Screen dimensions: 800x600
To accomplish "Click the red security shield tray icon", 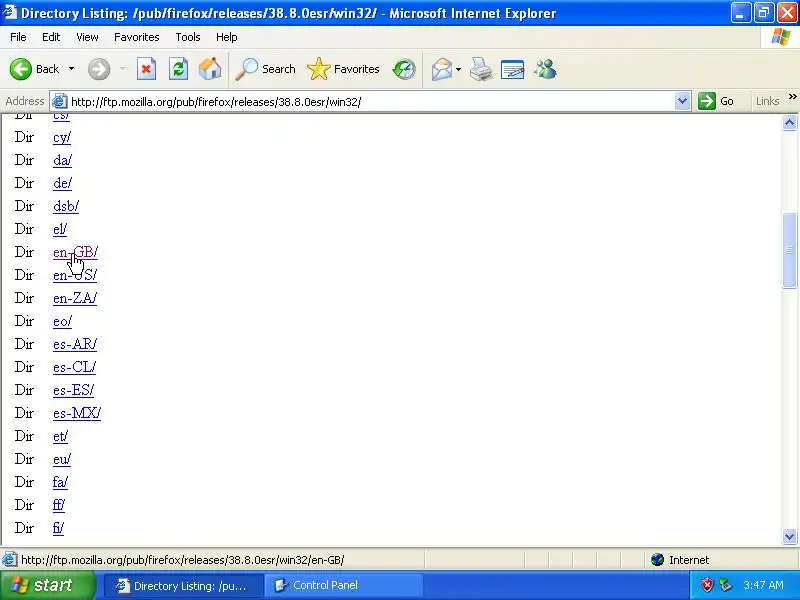I will pyautogui.click(x=707, y=585).
